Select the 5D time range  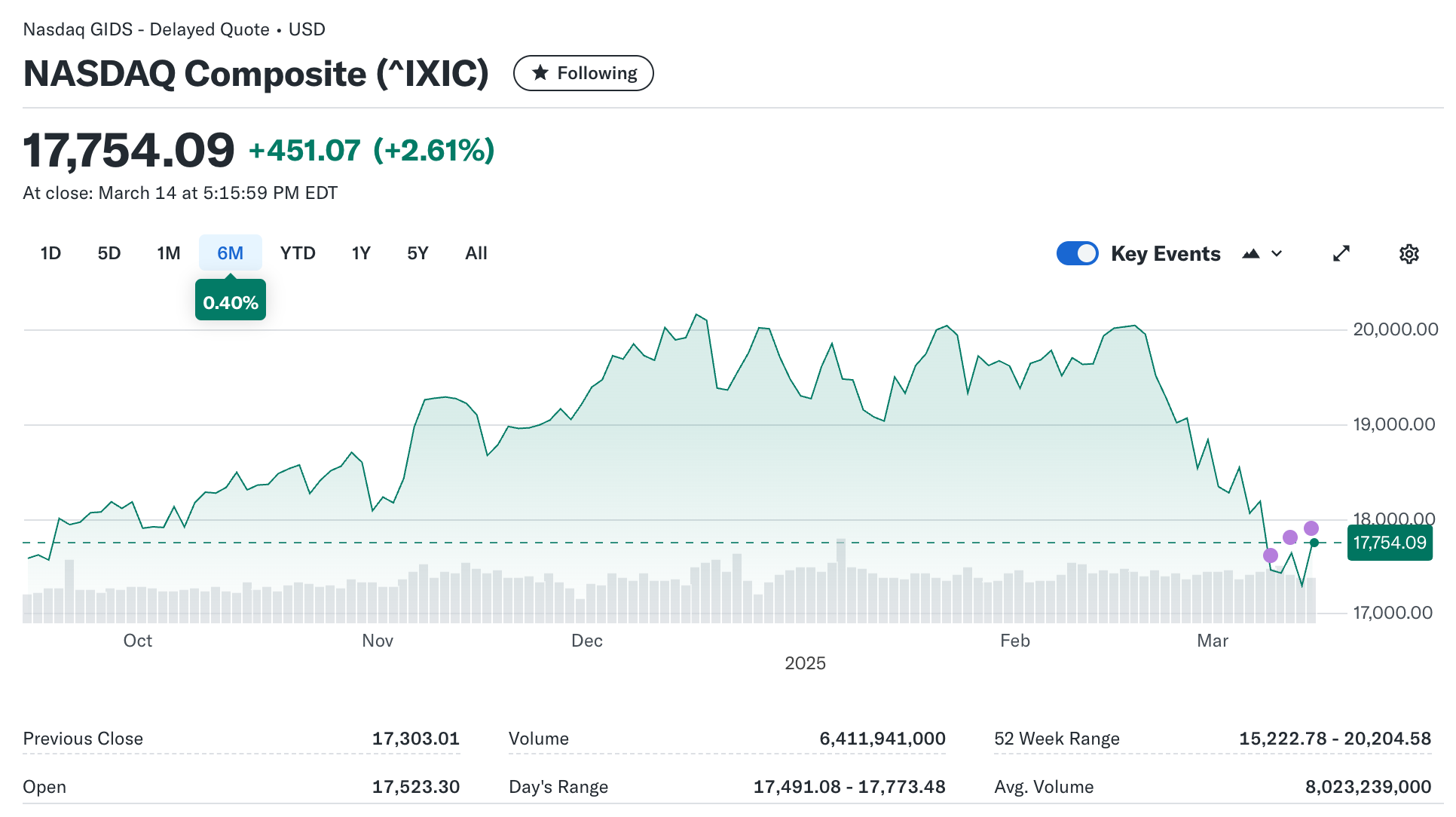pyautogui.click(x=109, y=253)
